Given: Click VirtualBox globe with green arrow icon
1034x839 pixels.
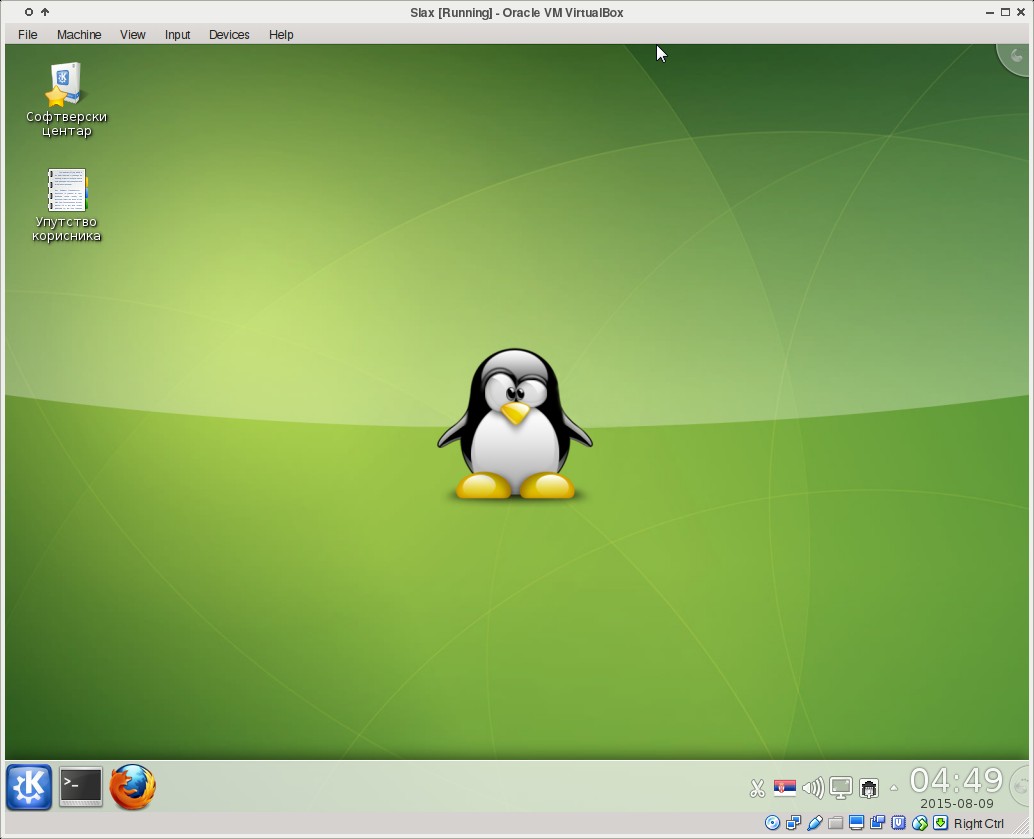Looking at the screenshot, I should [x=920, y=823].
